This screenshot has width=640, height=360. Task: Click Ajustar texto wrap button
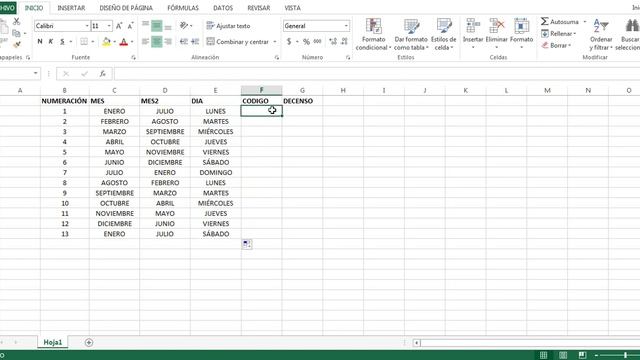point(228,26)
